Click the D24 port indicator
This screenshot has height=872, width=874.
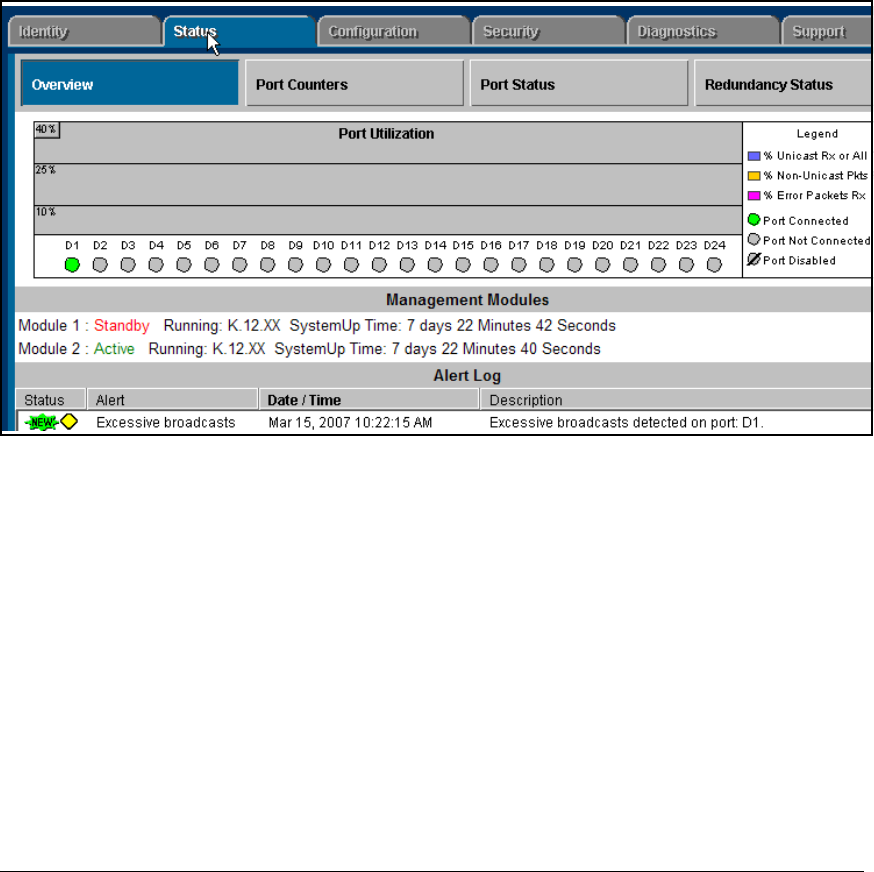tap(714, 265)
